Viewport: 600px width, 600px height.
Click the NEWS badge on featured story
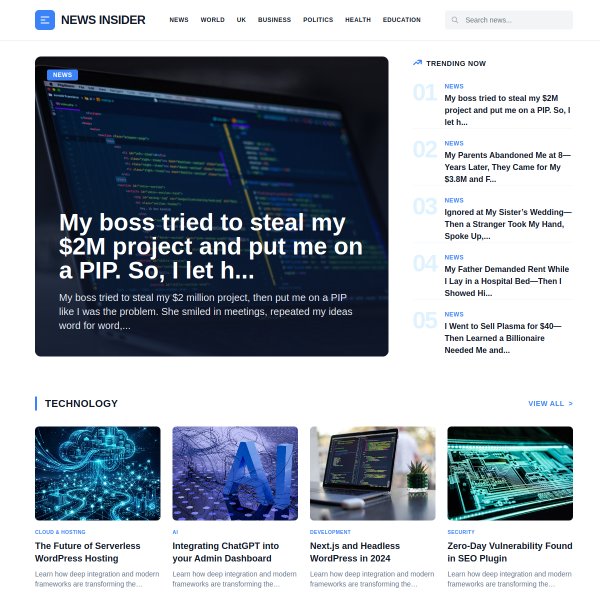(62, 75)
